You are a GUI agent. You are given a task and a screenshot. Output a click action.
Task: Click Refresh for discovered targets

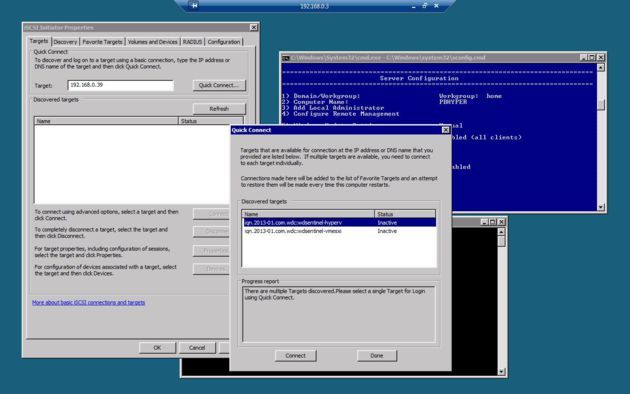click(x=219, y=109)
